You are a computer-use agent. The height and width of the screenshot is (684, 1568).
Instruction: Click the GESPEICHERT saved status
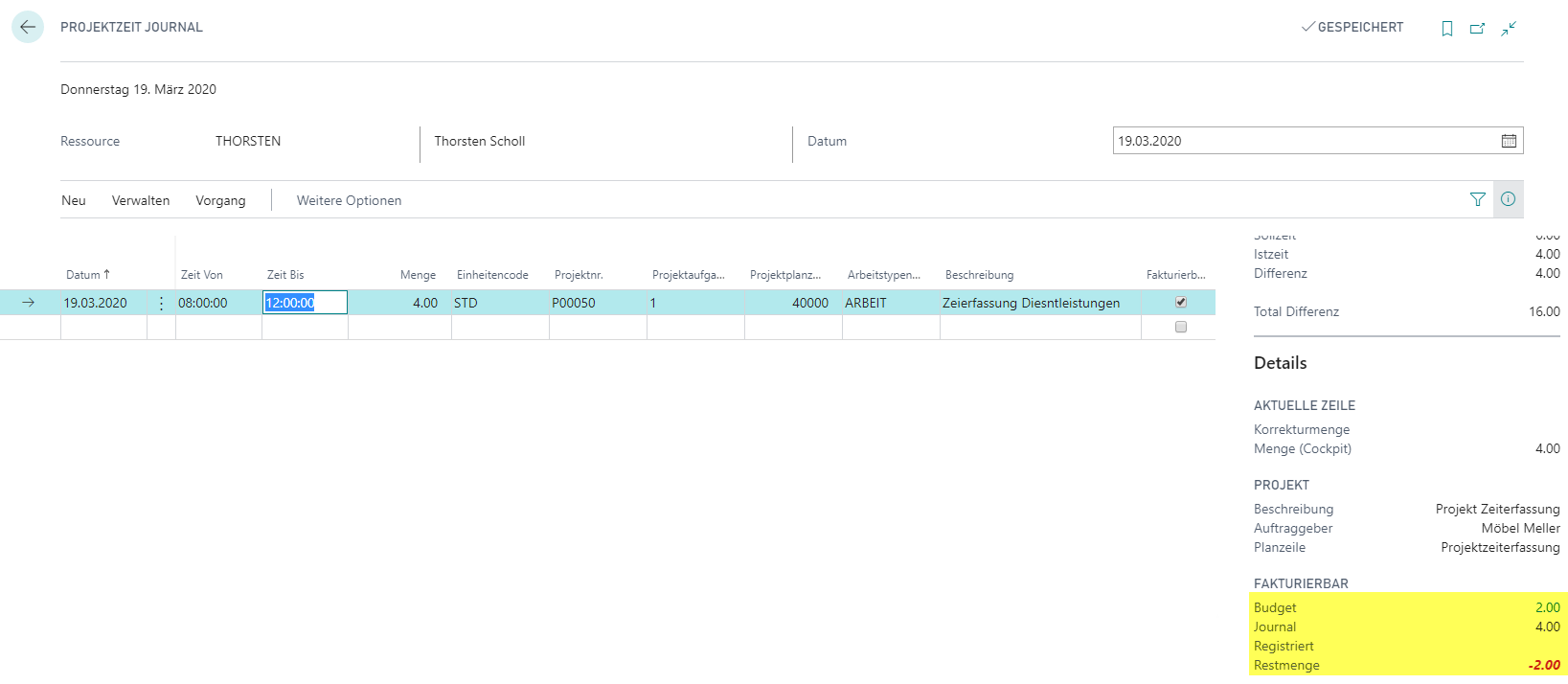[x=1352, y=27]
